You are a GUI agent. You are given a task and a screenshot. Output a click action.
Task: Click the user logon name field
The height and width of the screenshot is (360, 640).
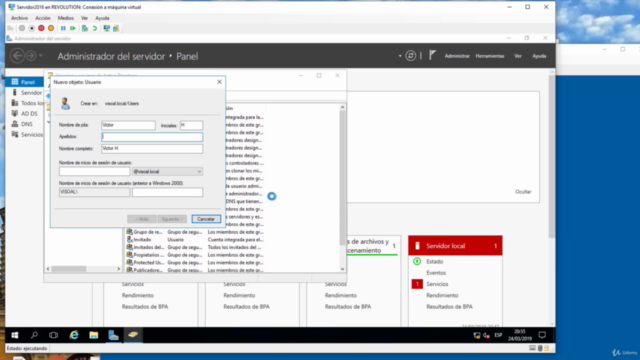click(x=94, y=171)
